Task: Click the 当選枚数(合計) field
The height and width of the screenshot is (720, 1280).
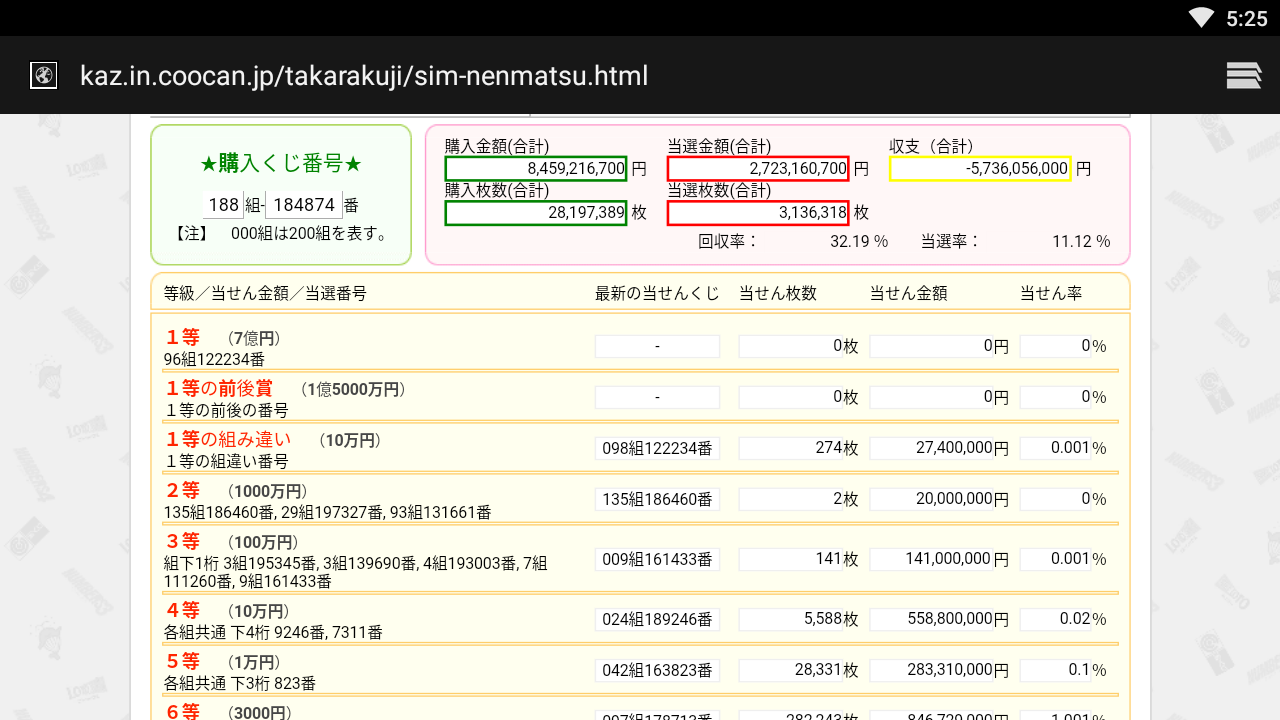Action: pyautogui.click(x=758, y=213)
